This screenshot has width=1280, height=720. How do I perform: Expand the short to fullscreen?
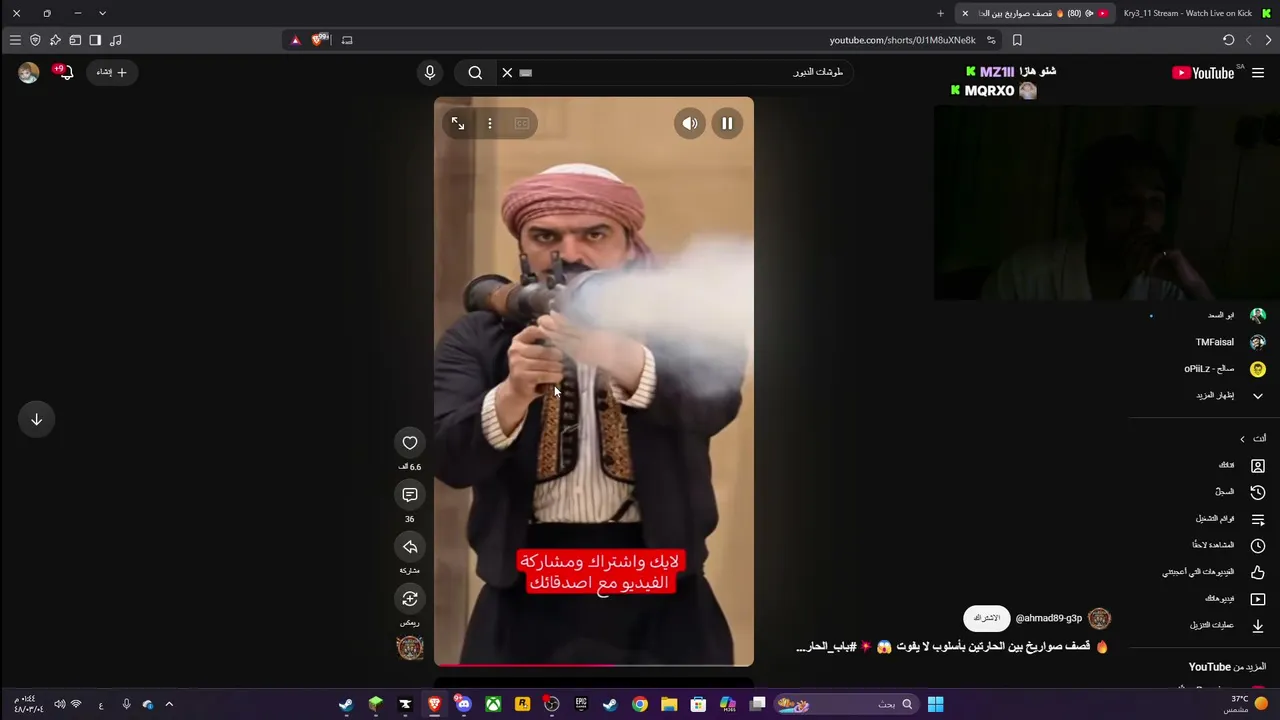pos(458,123)
